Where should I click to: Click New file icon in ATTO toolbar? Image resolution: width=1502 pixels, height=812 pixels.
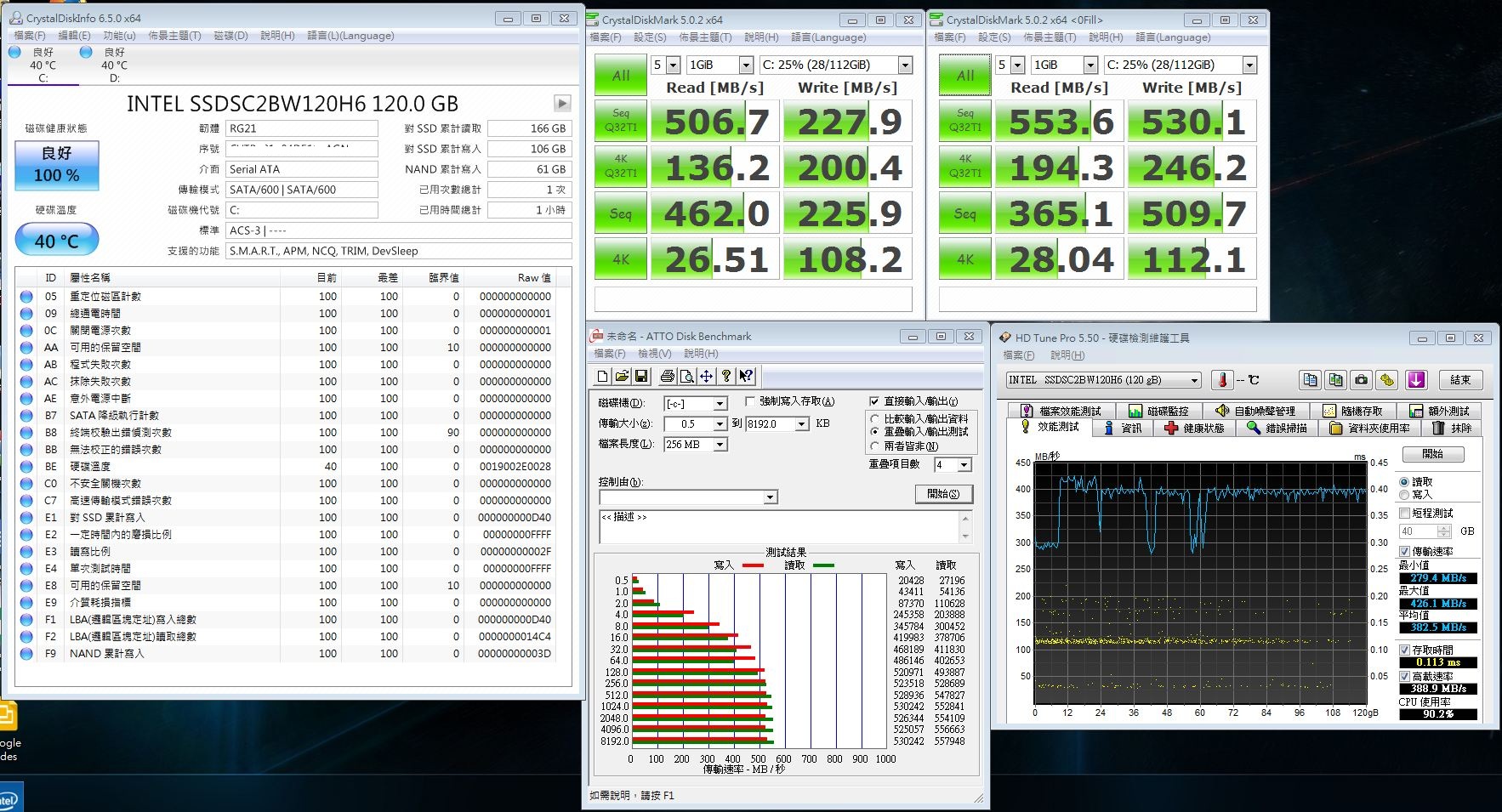[x=603, y=376]
